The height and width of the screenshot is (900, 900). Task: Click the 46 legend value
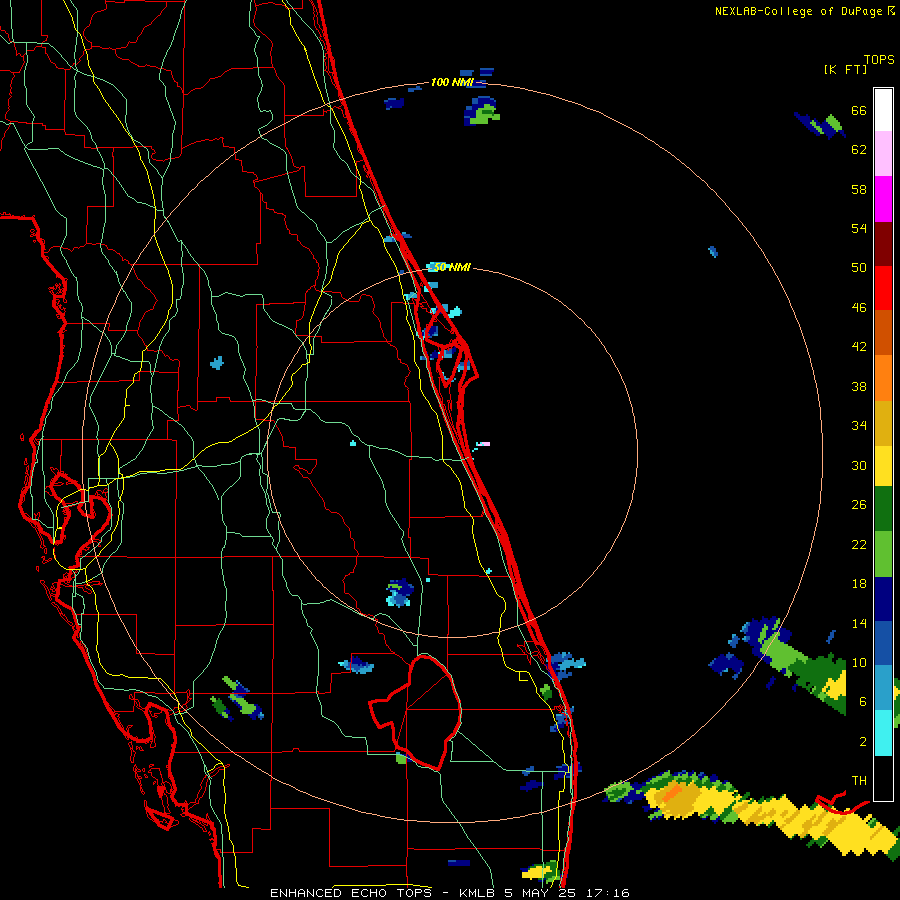pyautogui.click(x=859, y=308)
